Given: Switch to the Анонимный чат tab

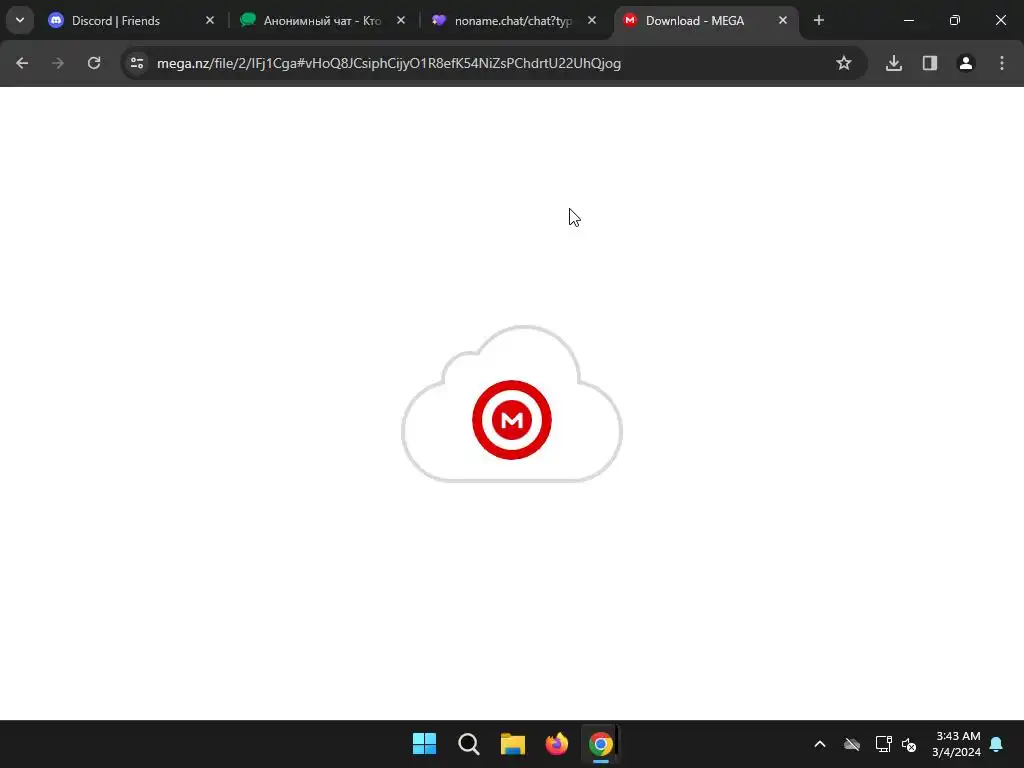Looking at the screenshot, I should click(323, 20).
